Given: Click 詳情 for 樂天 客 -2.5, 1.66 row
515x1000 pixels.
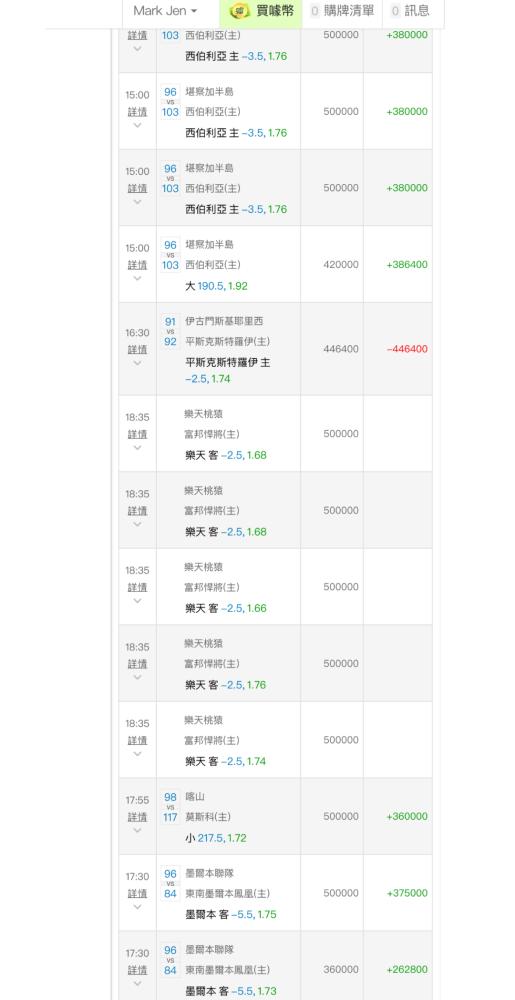Looking at the screenshot, I should [x=137, y=587].
